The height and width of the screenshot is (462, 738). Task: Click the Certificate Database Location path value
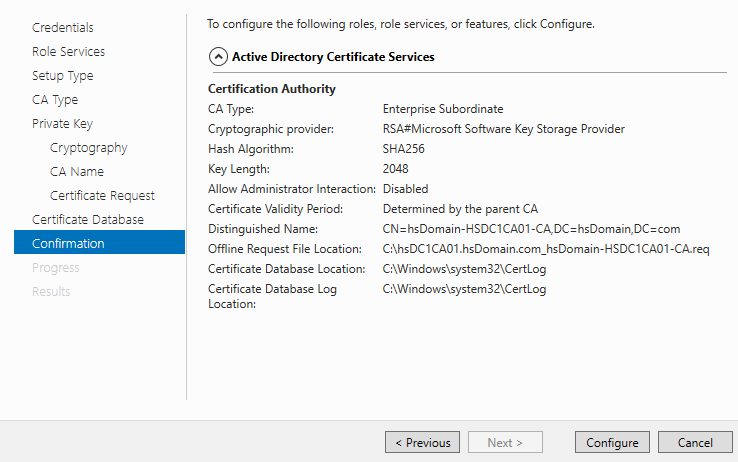tap(465, 269)
